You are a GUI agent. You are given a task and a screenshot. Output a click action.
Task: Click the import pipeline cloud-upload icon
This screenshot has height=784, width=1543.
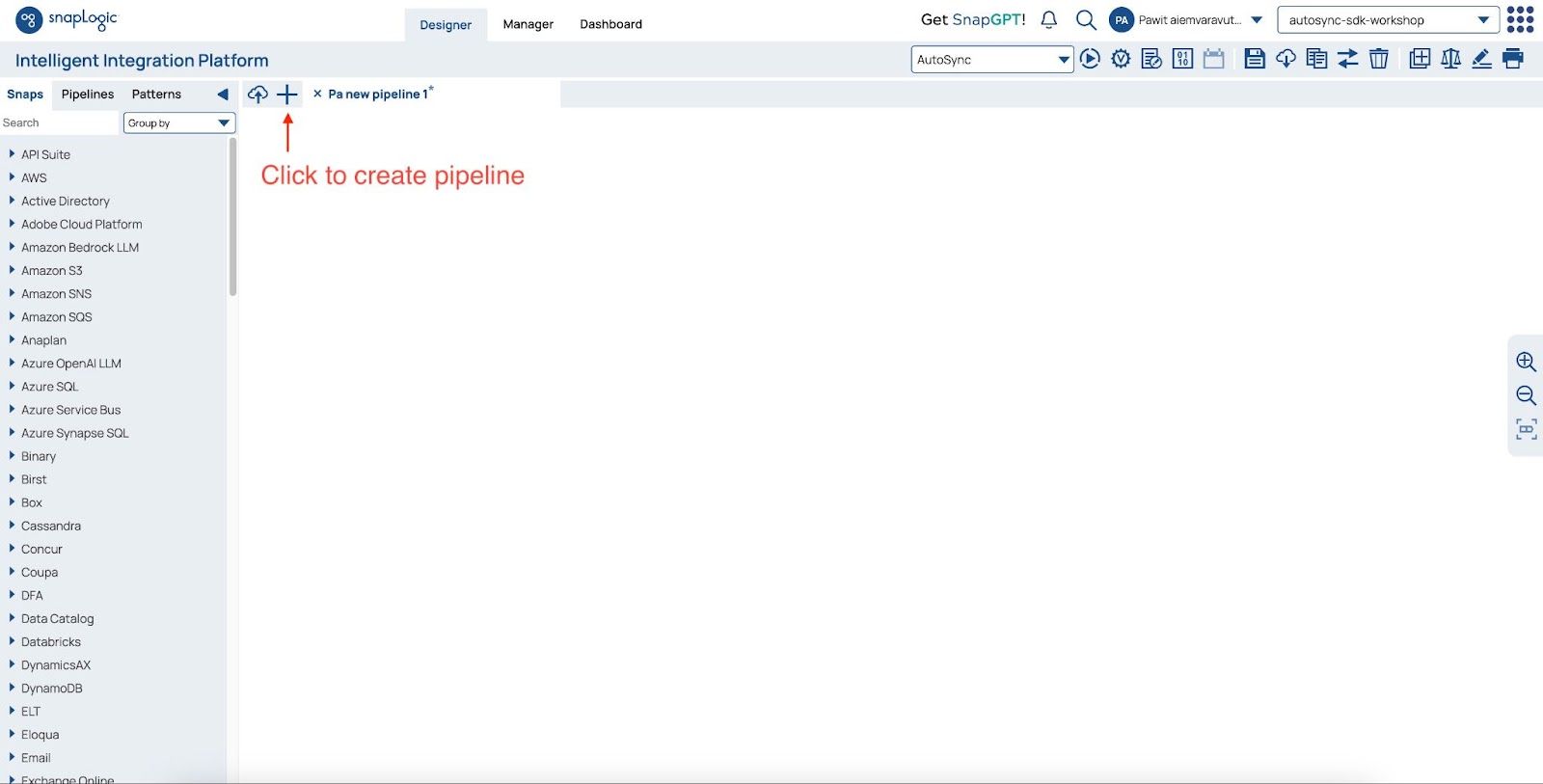tap(257, 95)
